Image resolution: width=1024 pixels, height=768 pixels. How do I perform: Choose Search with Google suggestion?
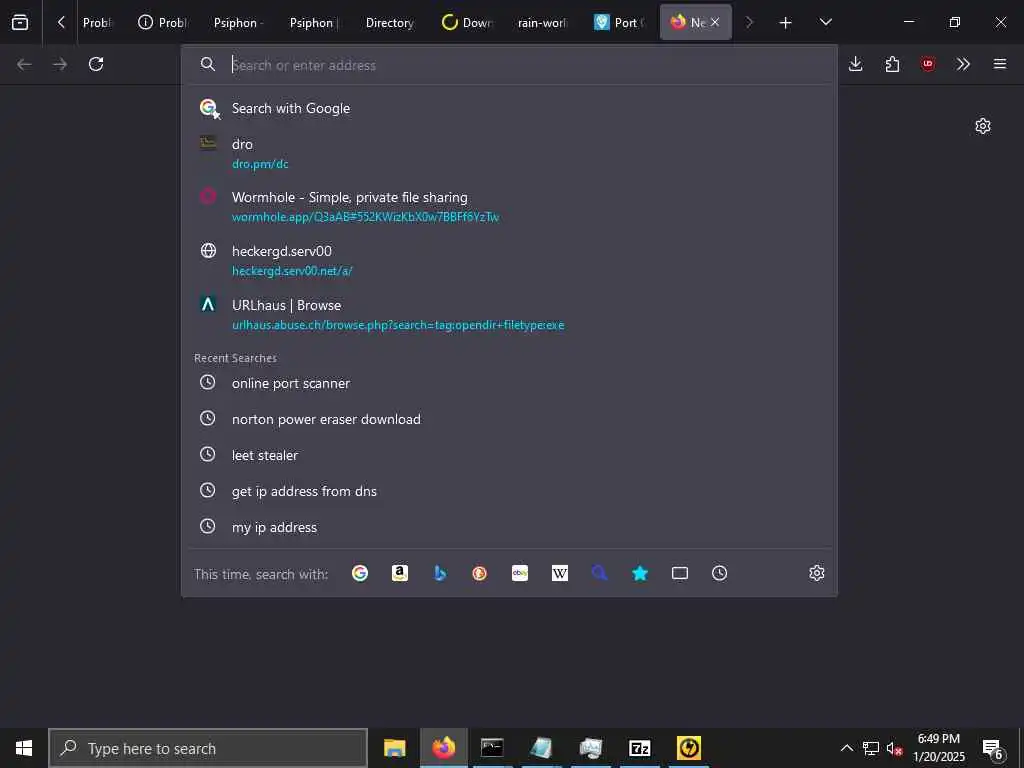(509, 108)
